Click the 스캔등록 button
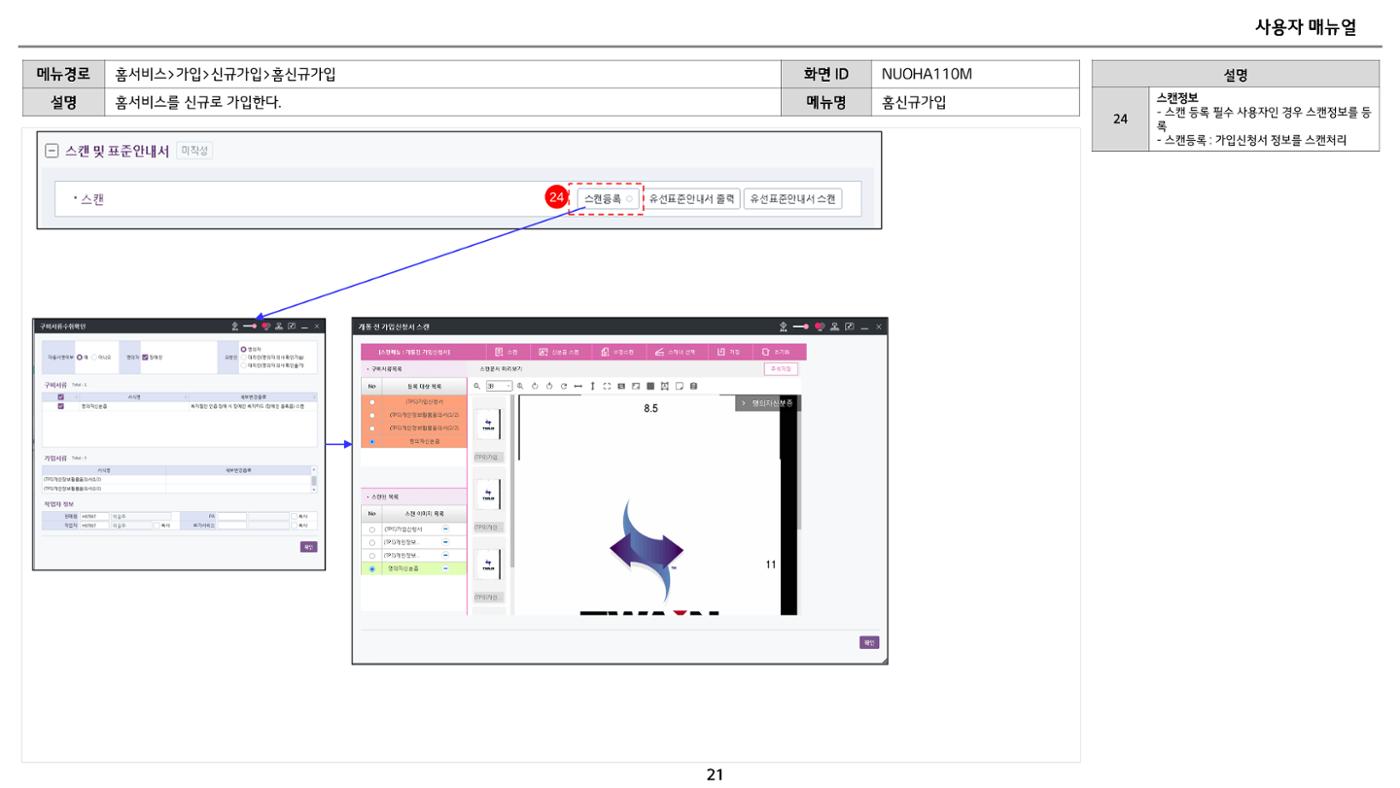Screen dimensions: 1400x788 point(607,199)
